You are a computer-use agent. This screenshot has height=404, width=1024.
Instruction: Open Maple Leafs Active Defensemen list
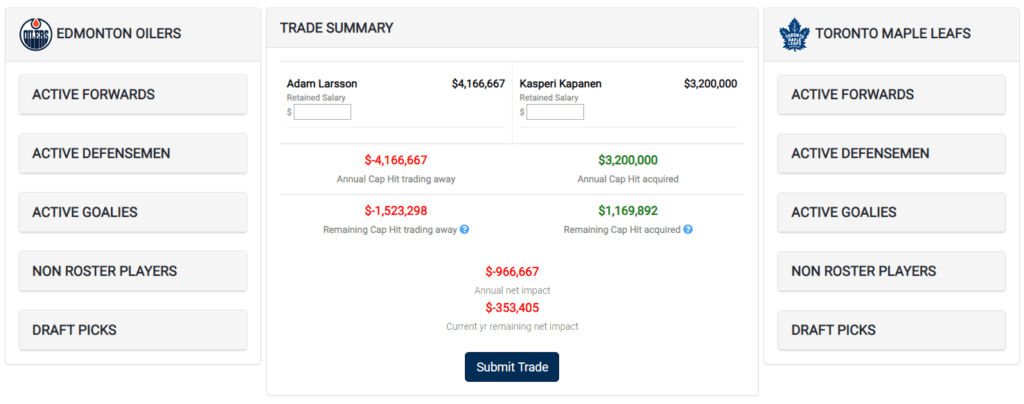point(891,154)
